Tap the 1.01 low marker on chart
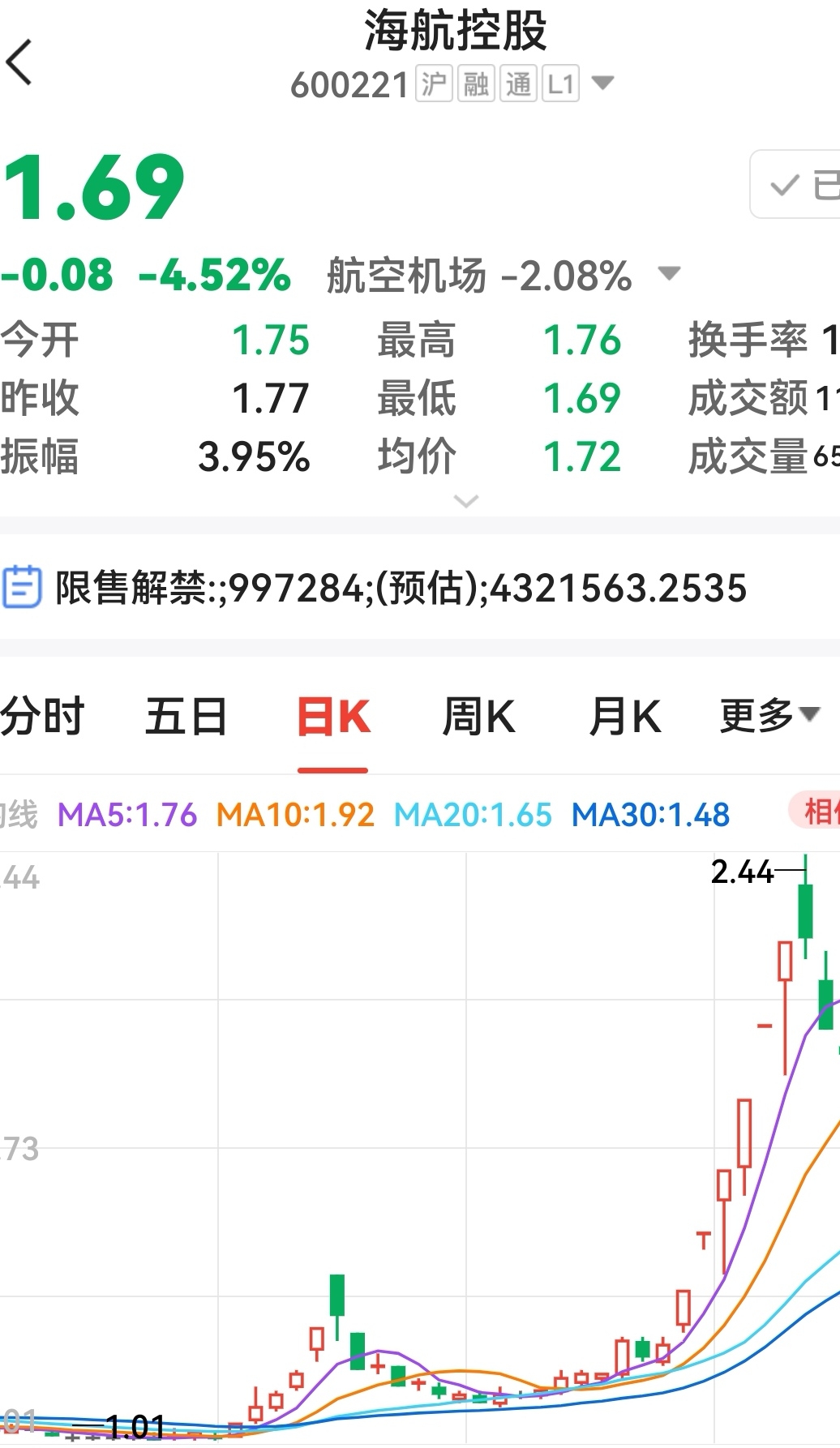This screenshot has width=840, height=1448. pos(135,1427)
